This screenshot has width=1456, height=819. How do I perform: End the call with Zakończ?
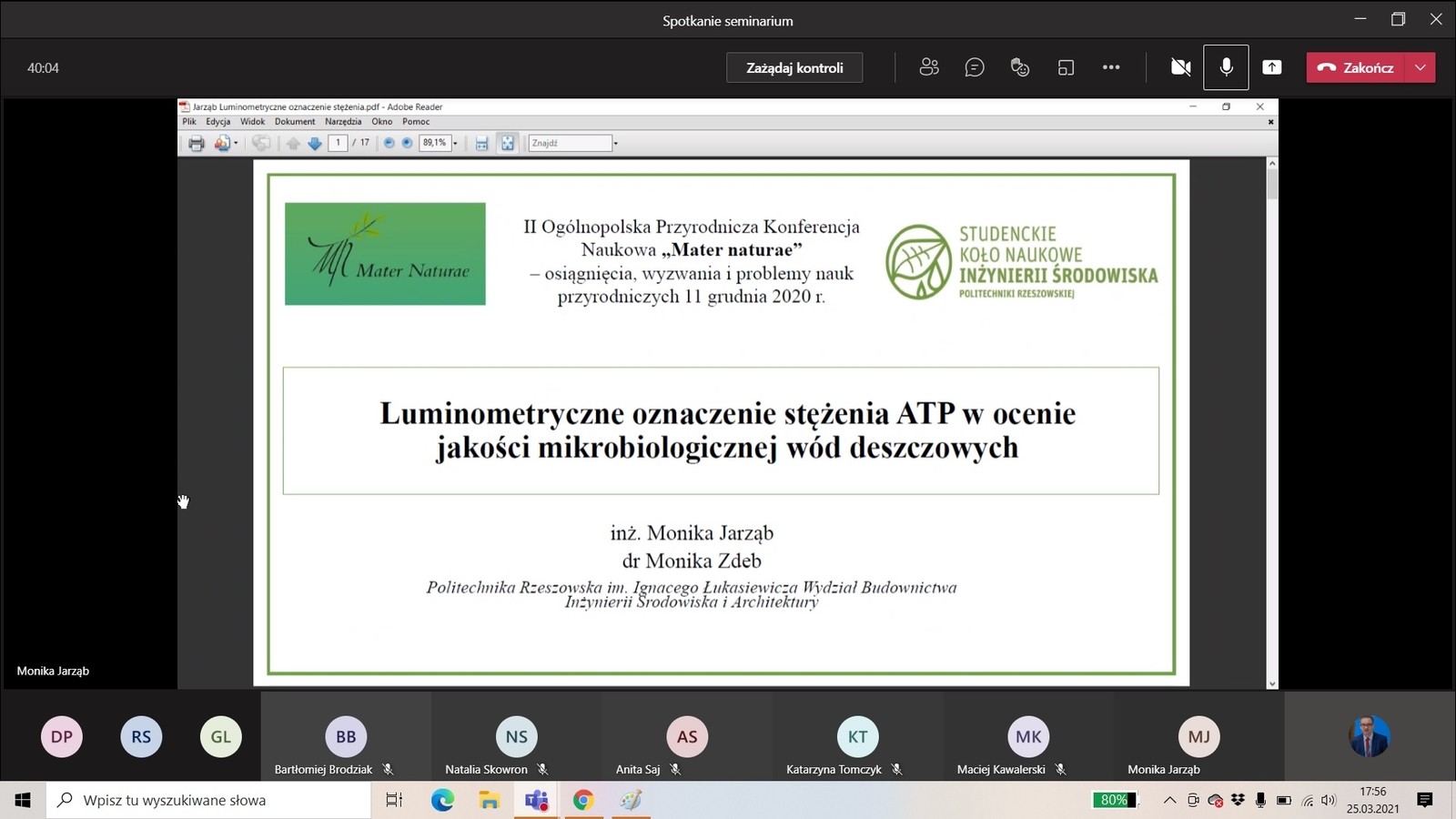pyautogui.click(x=1356, y=67)
